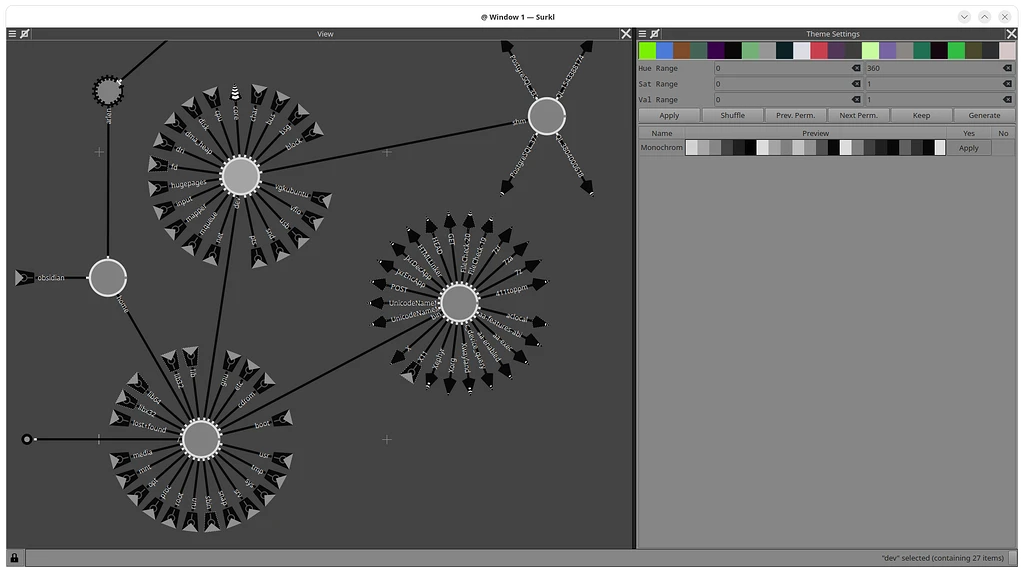Select the boot folder node icon
This screenshot has width=1024, height=573.
click(282, 417)
